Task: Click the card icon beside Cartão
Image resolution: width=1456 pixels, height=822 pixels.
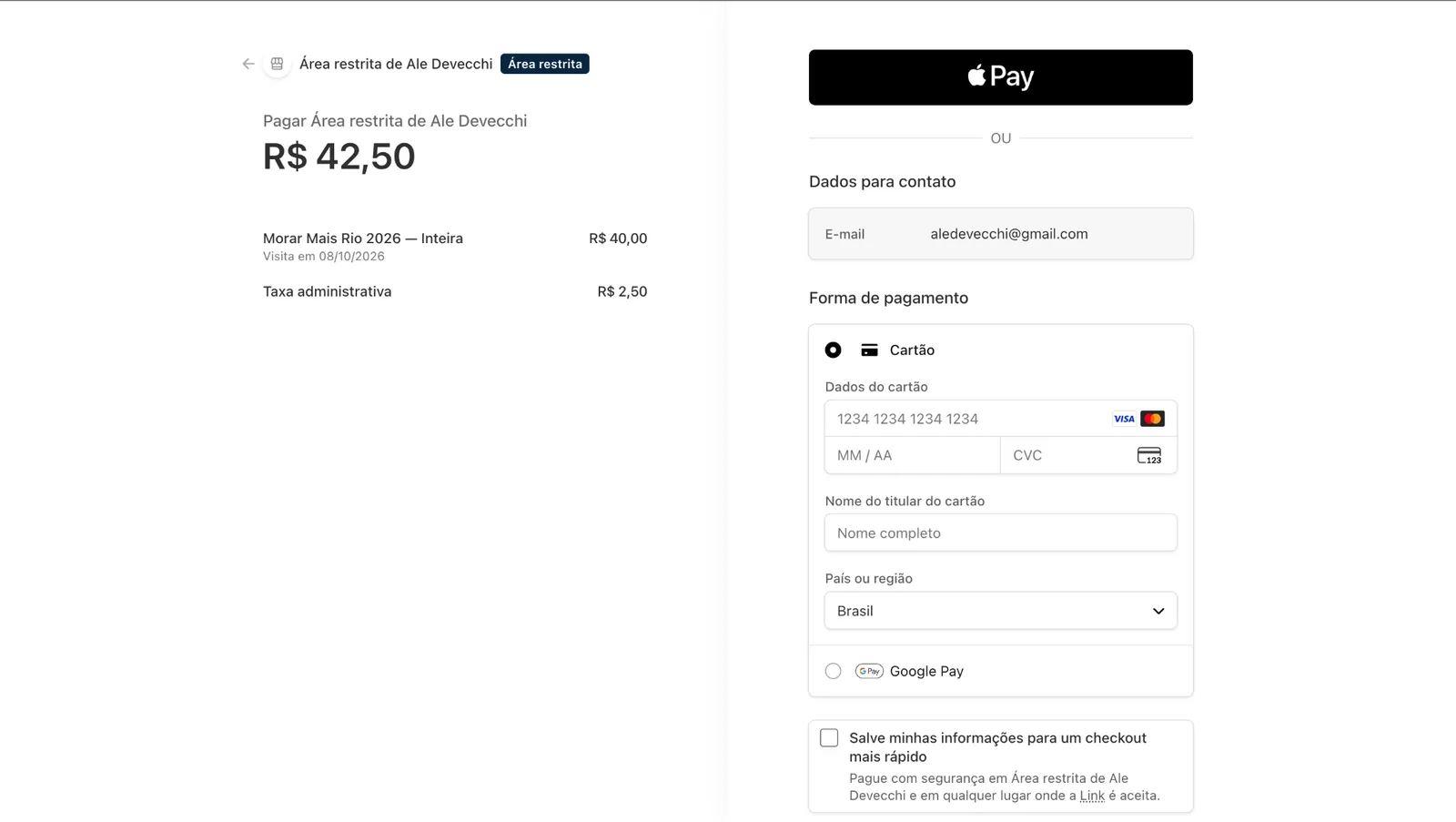Action: pos(870,350)
